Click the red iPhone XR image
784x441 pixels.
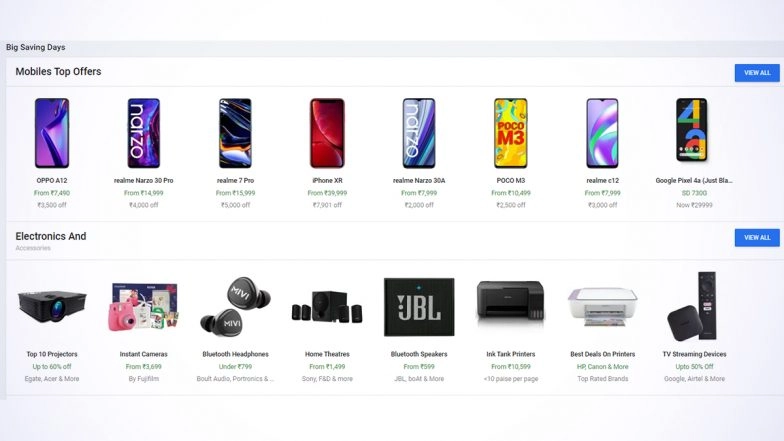(328, 133)
